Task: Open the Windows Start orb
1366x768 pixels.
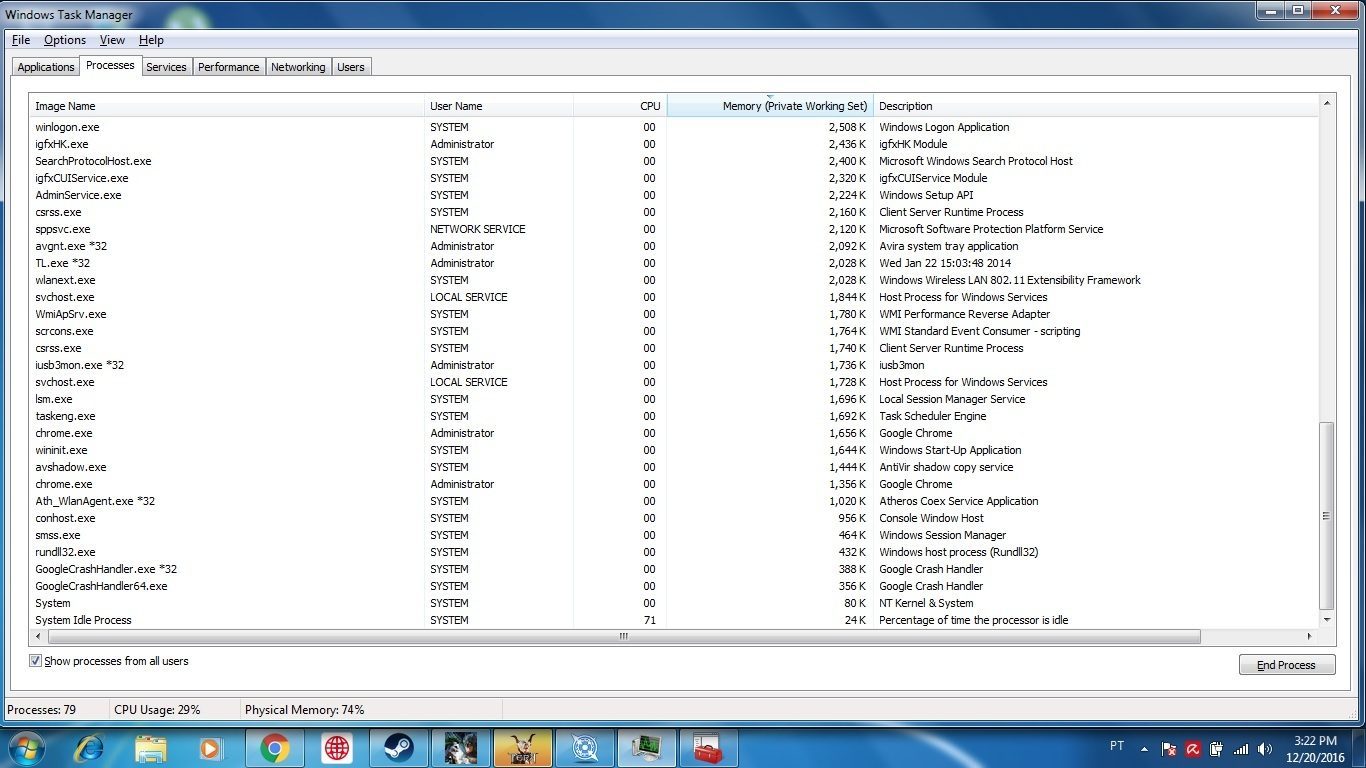Action: coord(27,748)
